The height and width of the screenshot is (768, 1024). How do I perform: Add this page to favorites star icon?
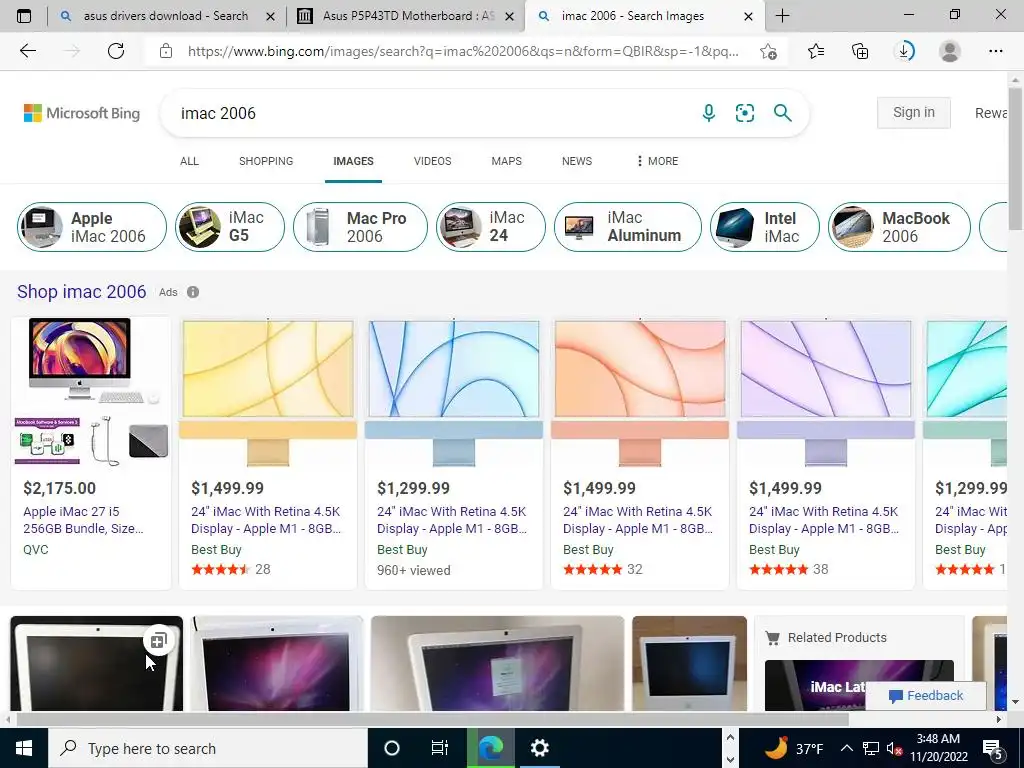click(x=769, y=51)
